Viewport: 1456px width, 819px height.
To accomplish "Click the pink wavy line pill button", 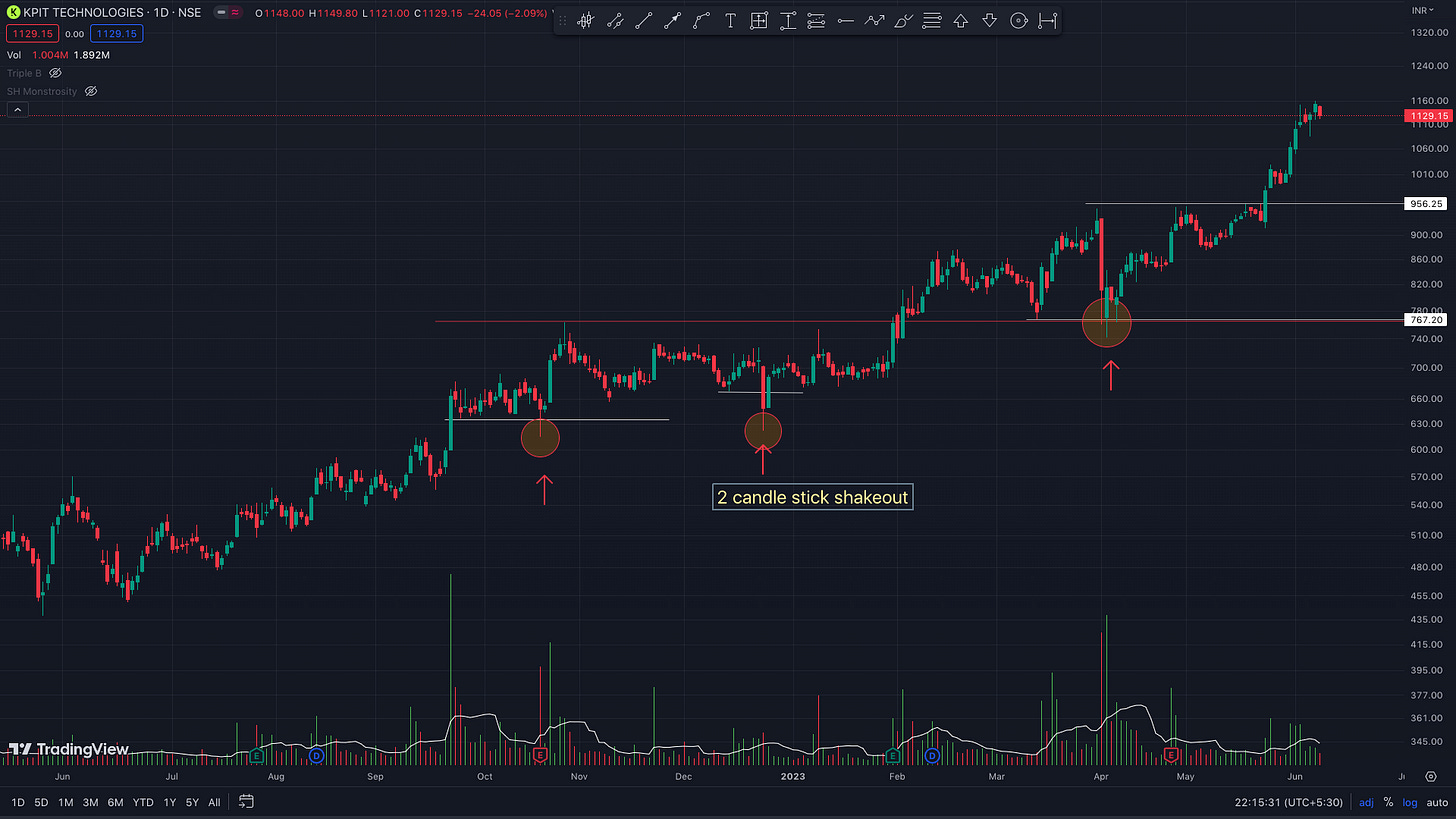I will coord(235,12).
